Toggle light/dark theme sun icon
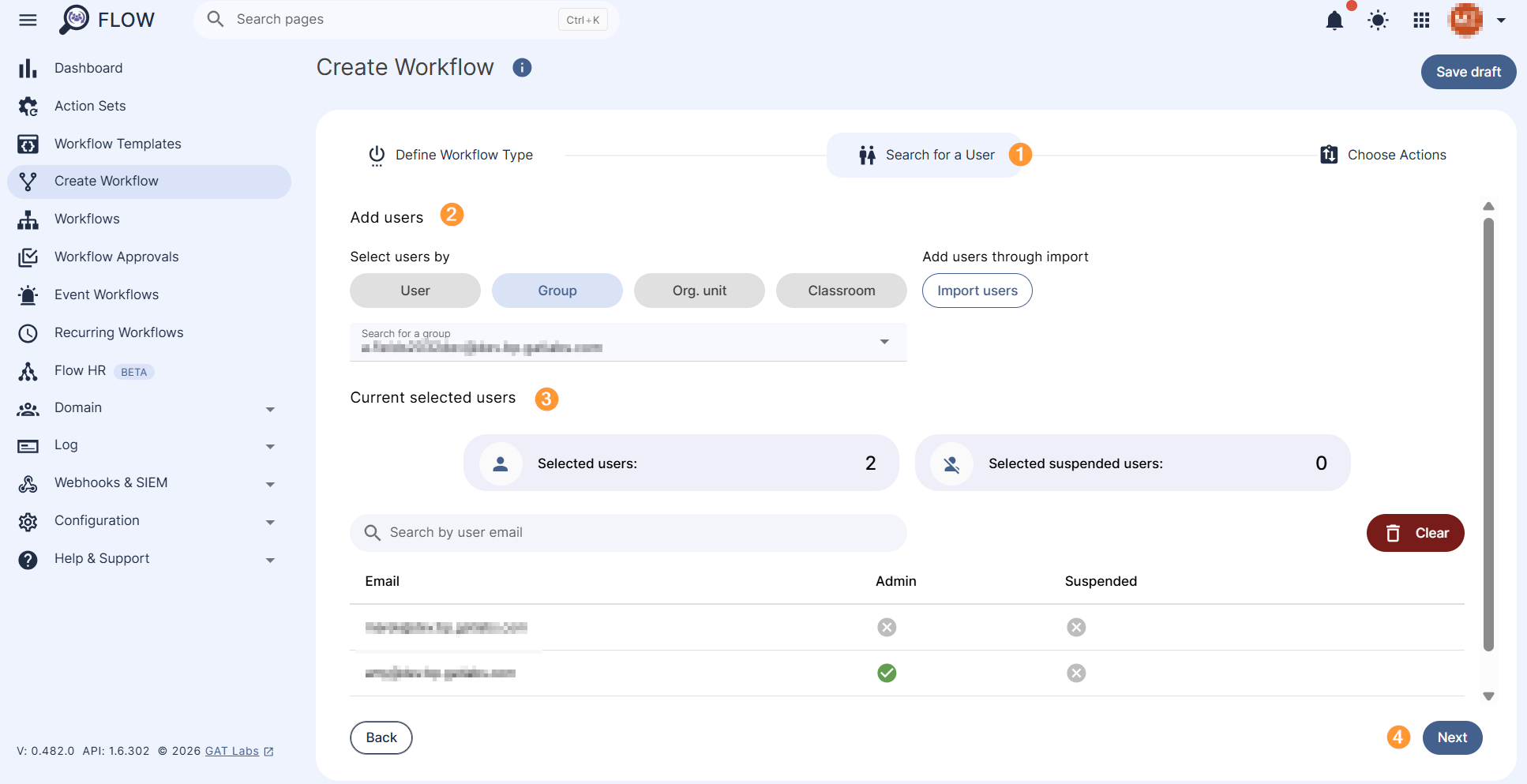The width and height of the screenshot is (1527, 784). tap(1378, 21)
